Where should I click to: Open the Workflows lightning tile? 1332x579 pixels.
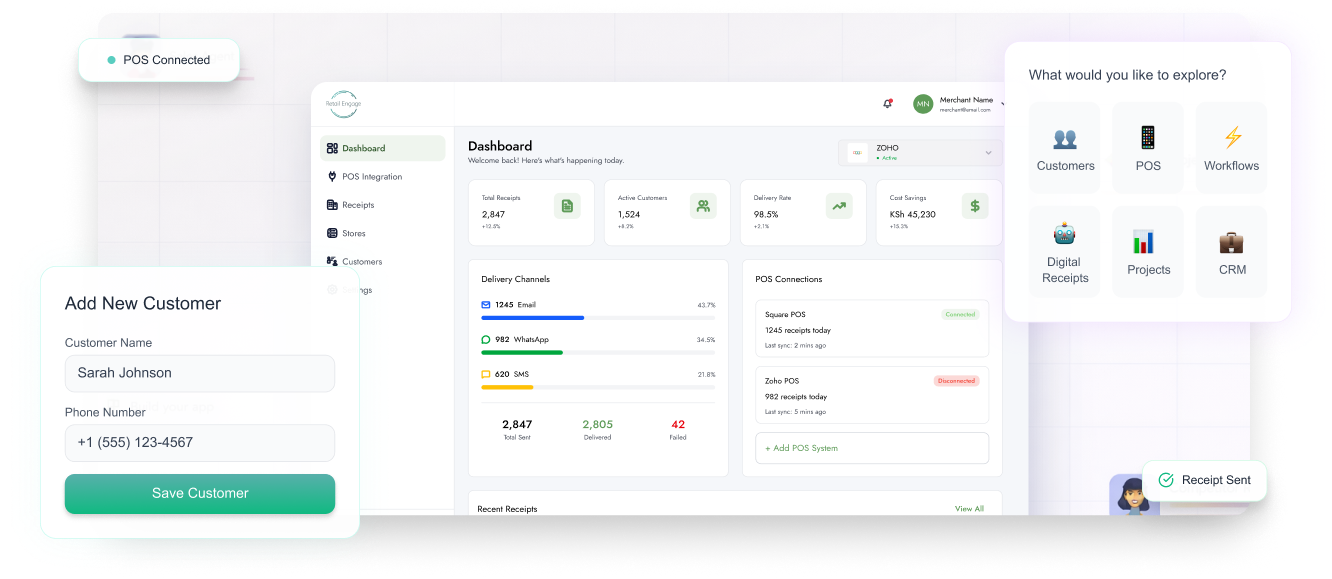1231,147
